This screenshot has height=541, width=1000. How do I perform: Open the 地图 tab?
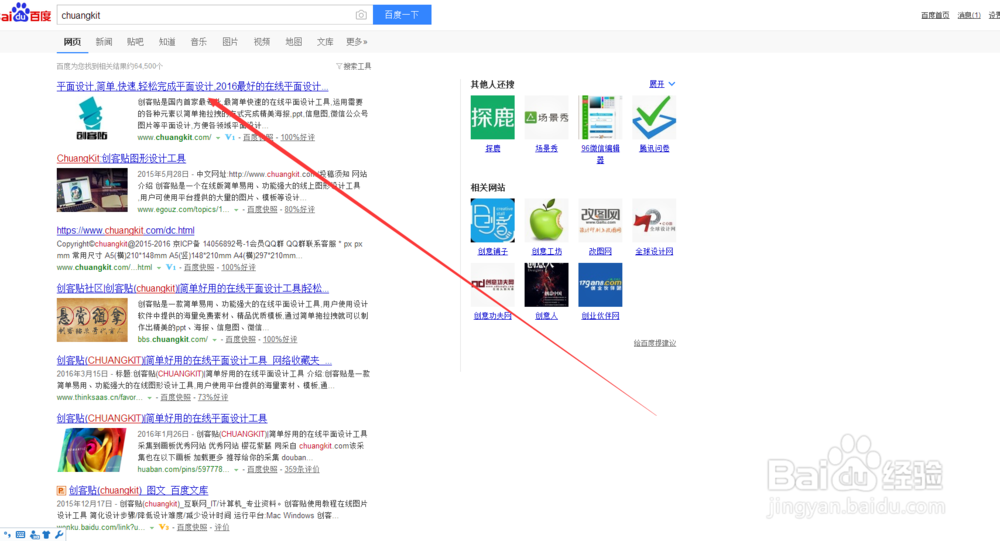tap(293, 42)
